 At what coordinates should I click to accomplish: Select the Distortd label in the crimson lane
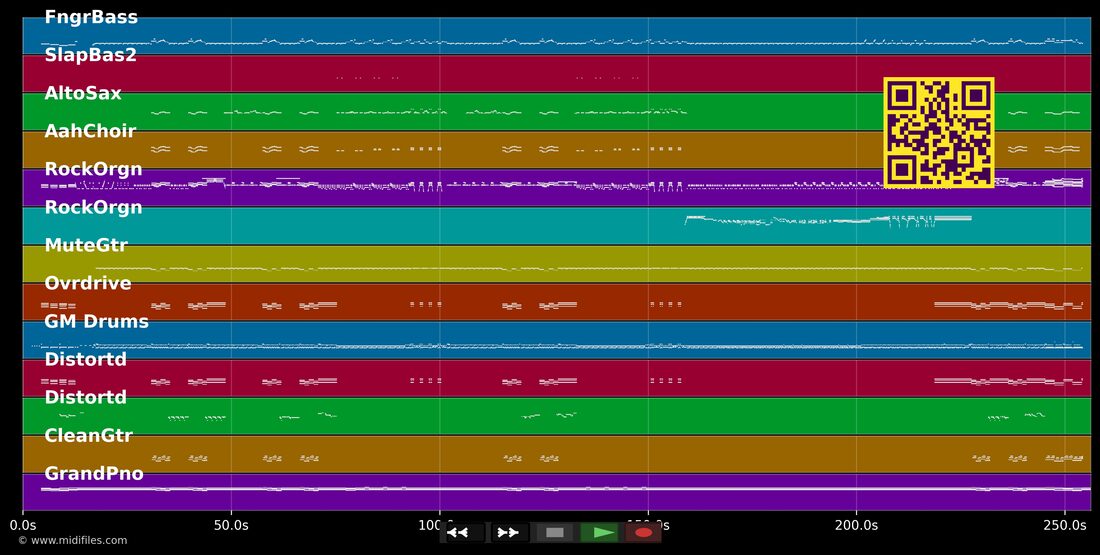86,359
